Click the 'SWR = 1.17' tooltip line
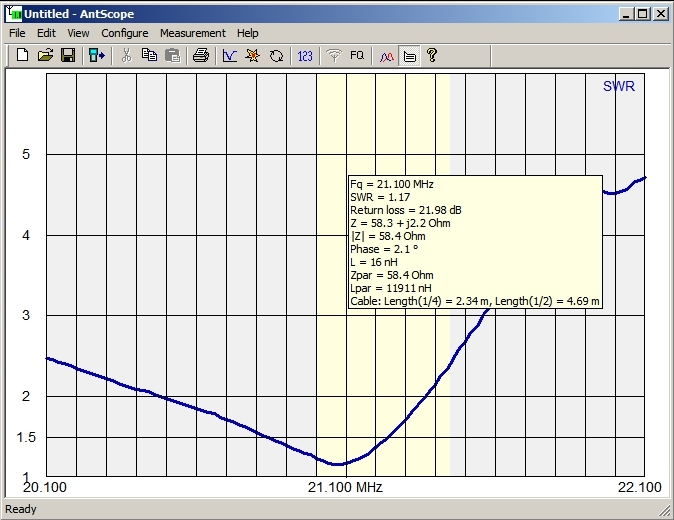The height and width of the screenshot is (520, 674). 380,197
